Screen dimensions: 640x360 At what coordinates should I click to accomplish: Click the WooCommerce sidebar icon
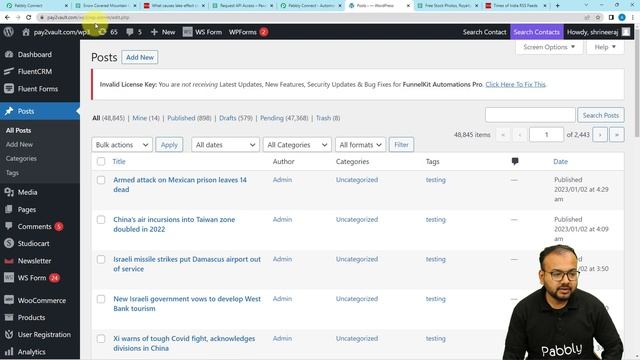(x=9, y=300)
